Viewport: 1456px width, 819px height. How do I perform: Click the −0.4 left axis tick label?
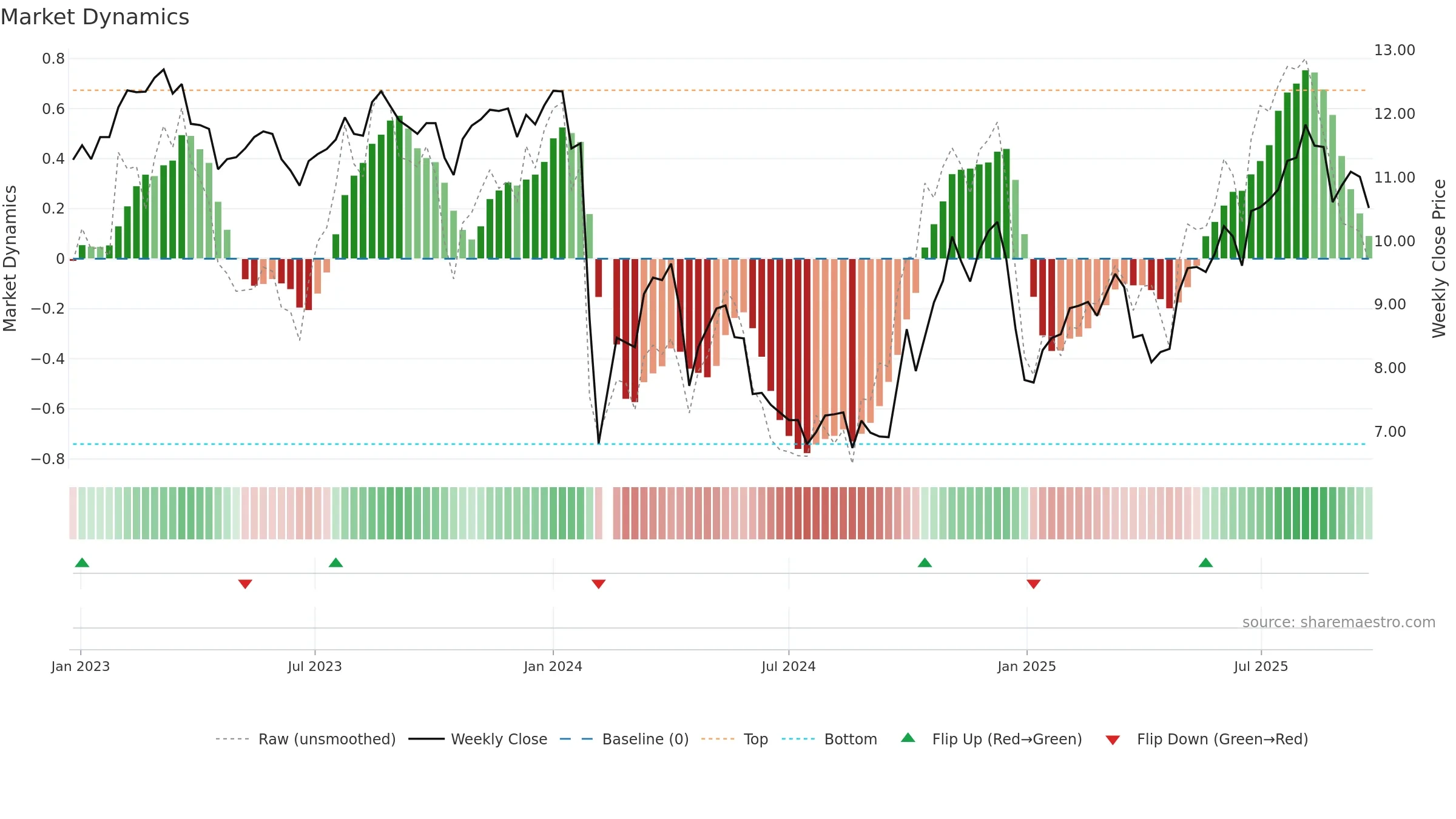click(48, 359)
